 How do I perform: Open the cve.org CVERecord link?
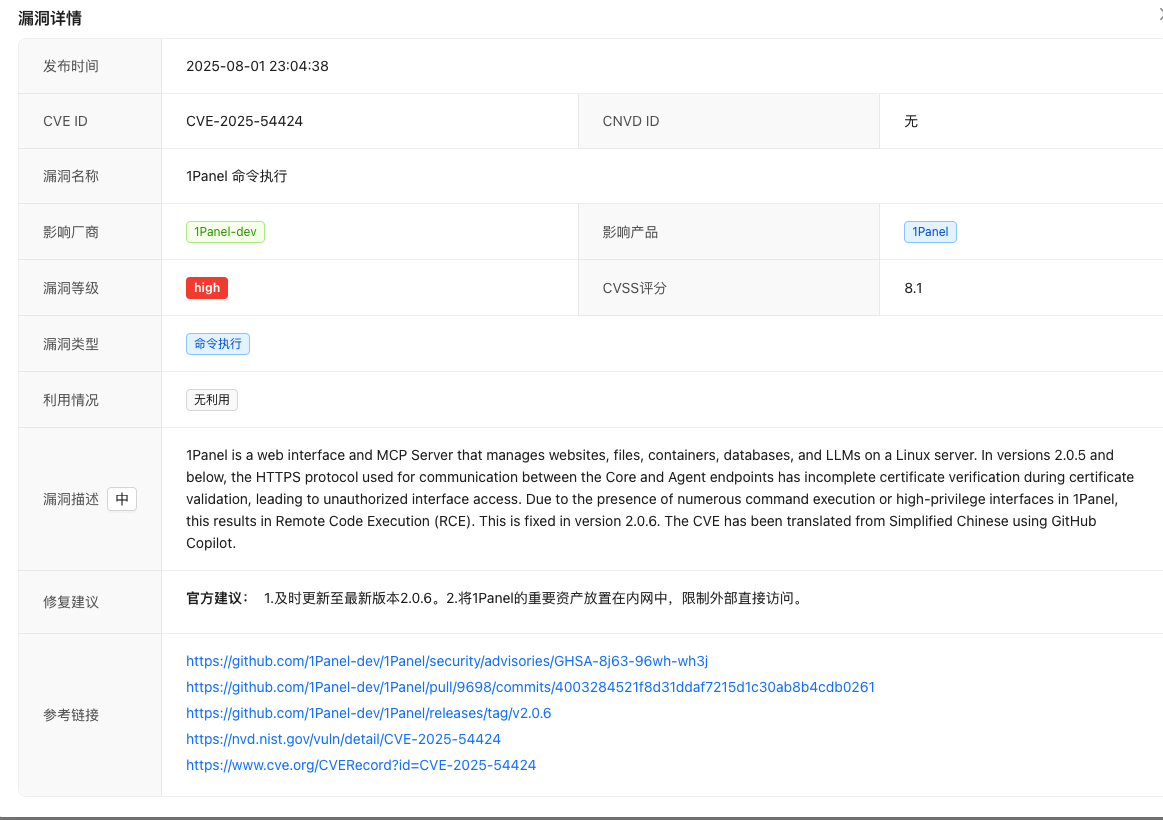point(360,764)
